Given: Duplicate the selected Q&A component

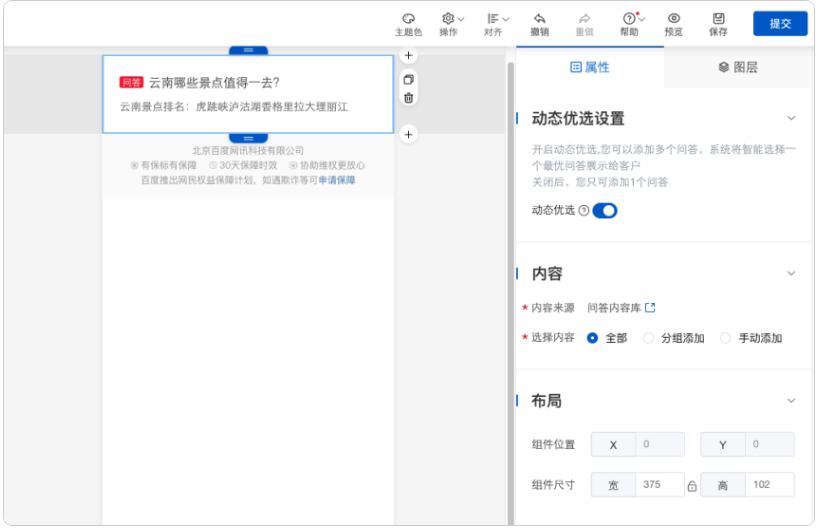Looking at the screenshot, I should coord(408,80).
